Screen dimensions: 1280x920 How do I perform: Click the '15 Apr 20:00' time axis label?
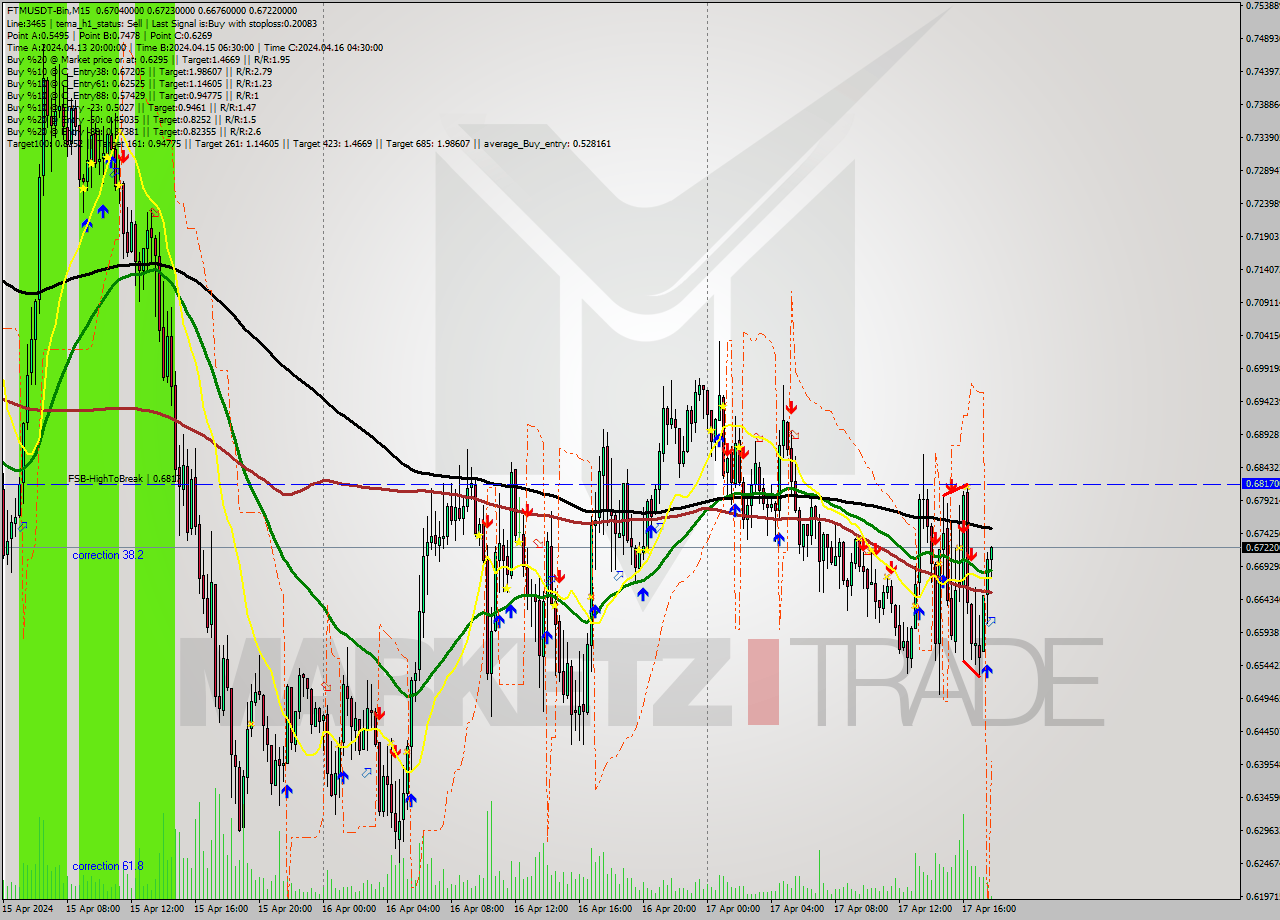click(285, 909)
